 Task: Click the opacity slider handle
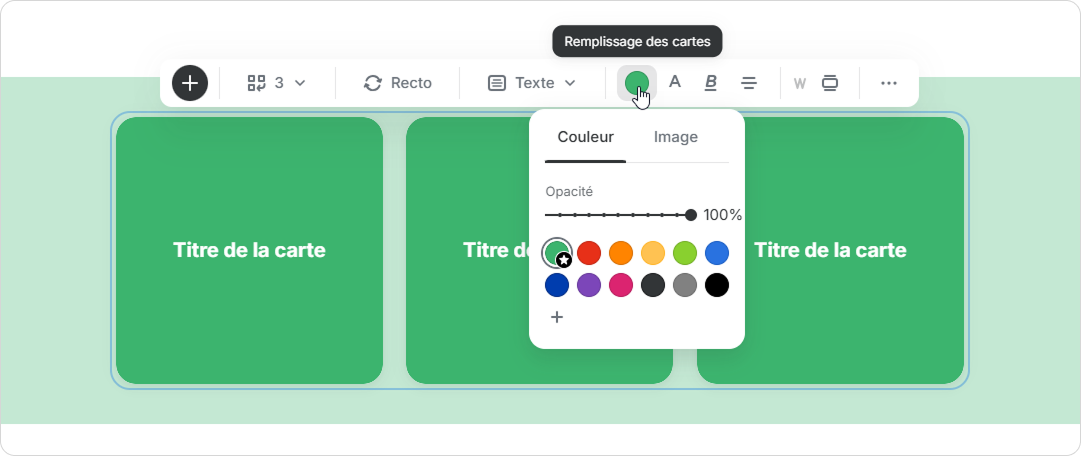coord(691,215)
